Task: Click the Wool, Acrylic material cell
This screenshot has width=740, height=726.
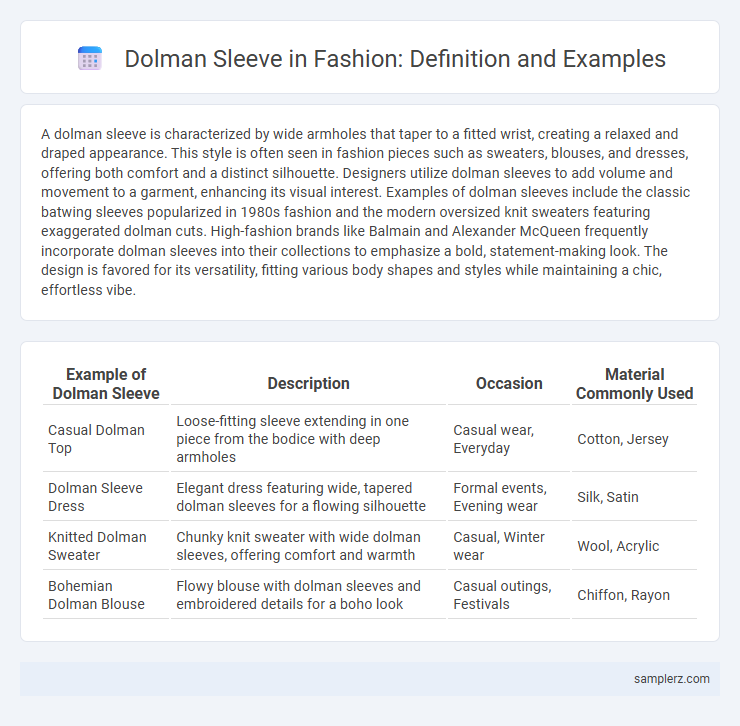Action: click(x=634, y=546)
